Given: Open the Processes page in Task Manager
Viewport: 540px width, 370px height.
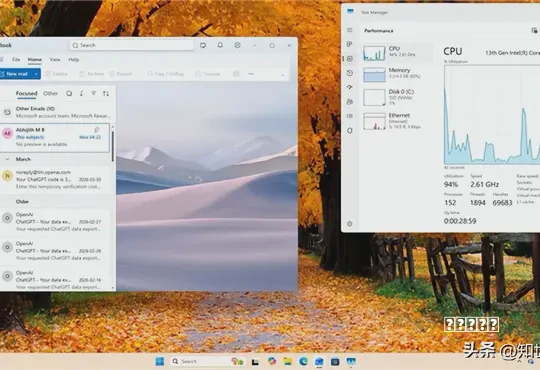Looking at the screenshot, I should (x=350, y=44).
